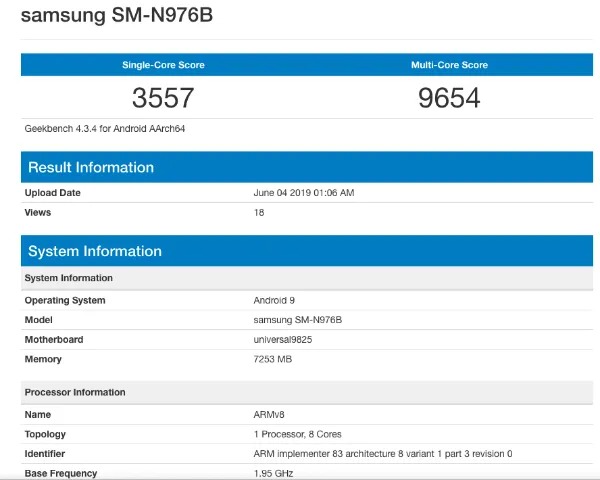This screenshot has width=600, height=480.
Task: Click the samsung SM-N976B page title
Action: pyautogui.click(x=117, y=15)
